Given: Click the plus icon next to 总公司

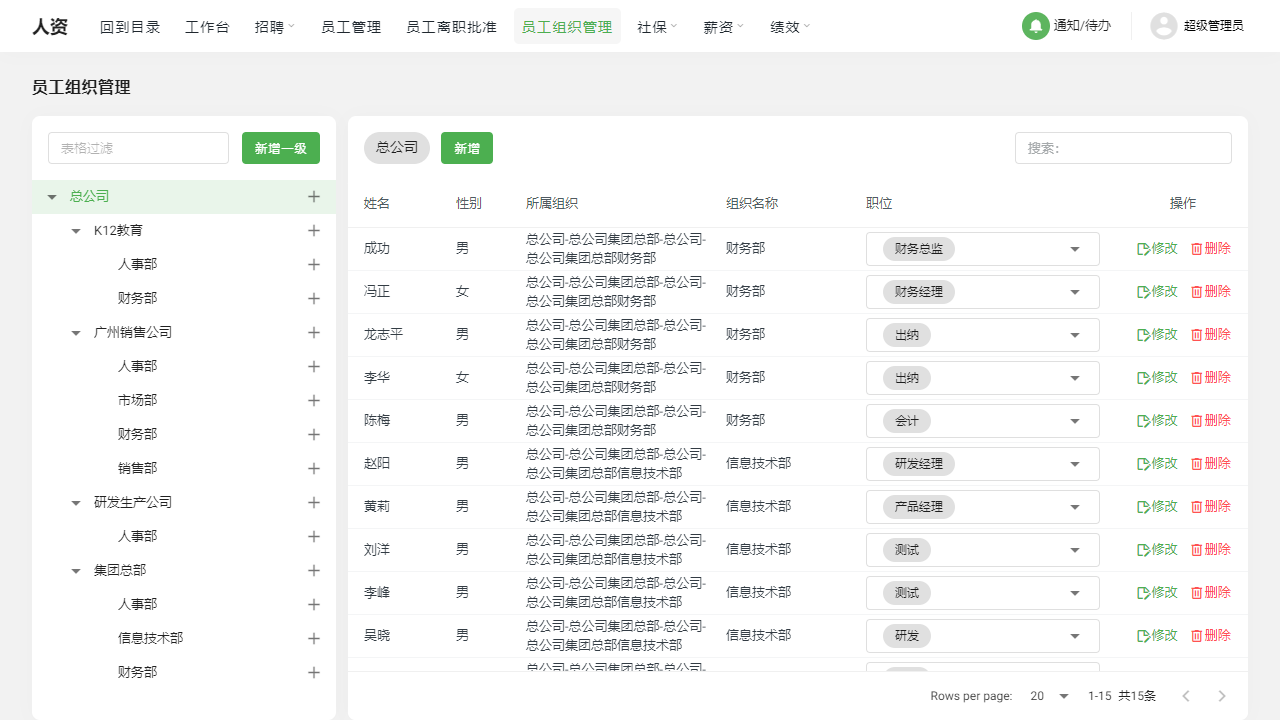Looking at the screenshot, I should (x=314, y=196).
